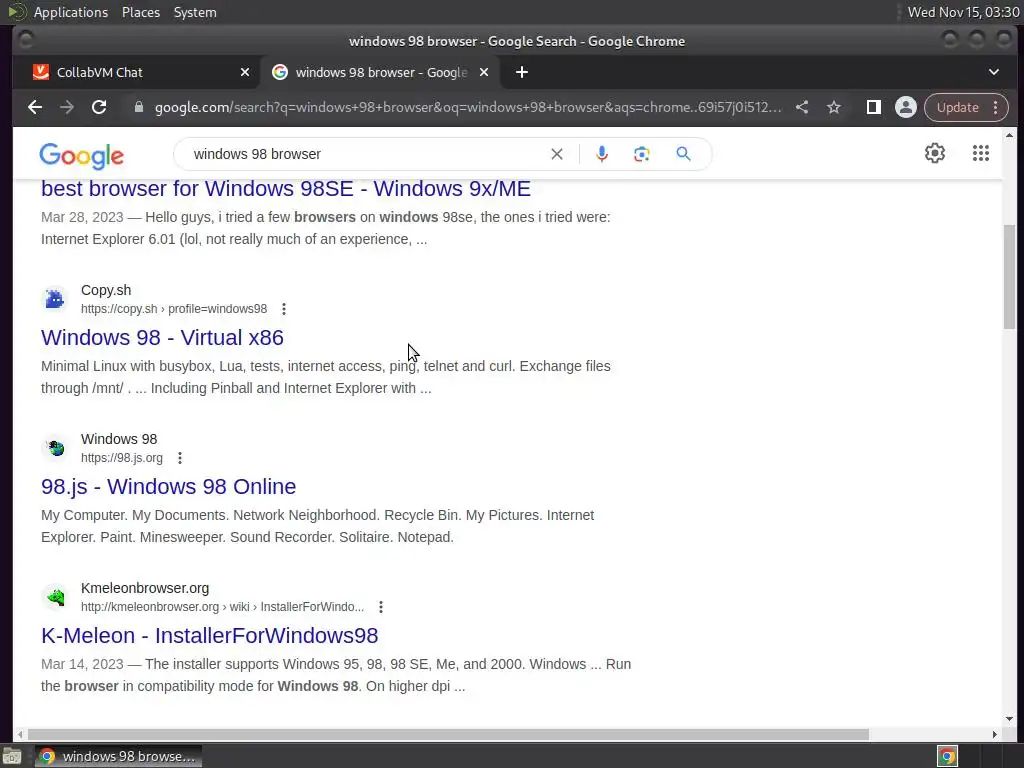Click Chrome icon in bottom-right tray

tap(947, 756)
